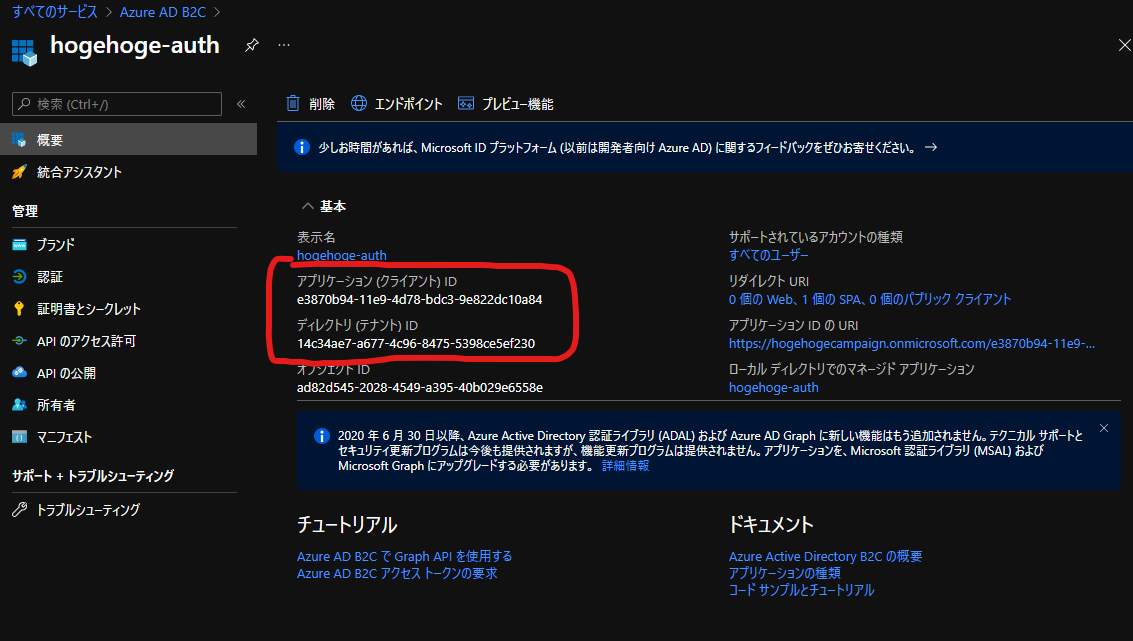This screenshot has height=641, width=1133.
Task: Click the key icon for 証明書とシークレット
Action: (20, 309)
